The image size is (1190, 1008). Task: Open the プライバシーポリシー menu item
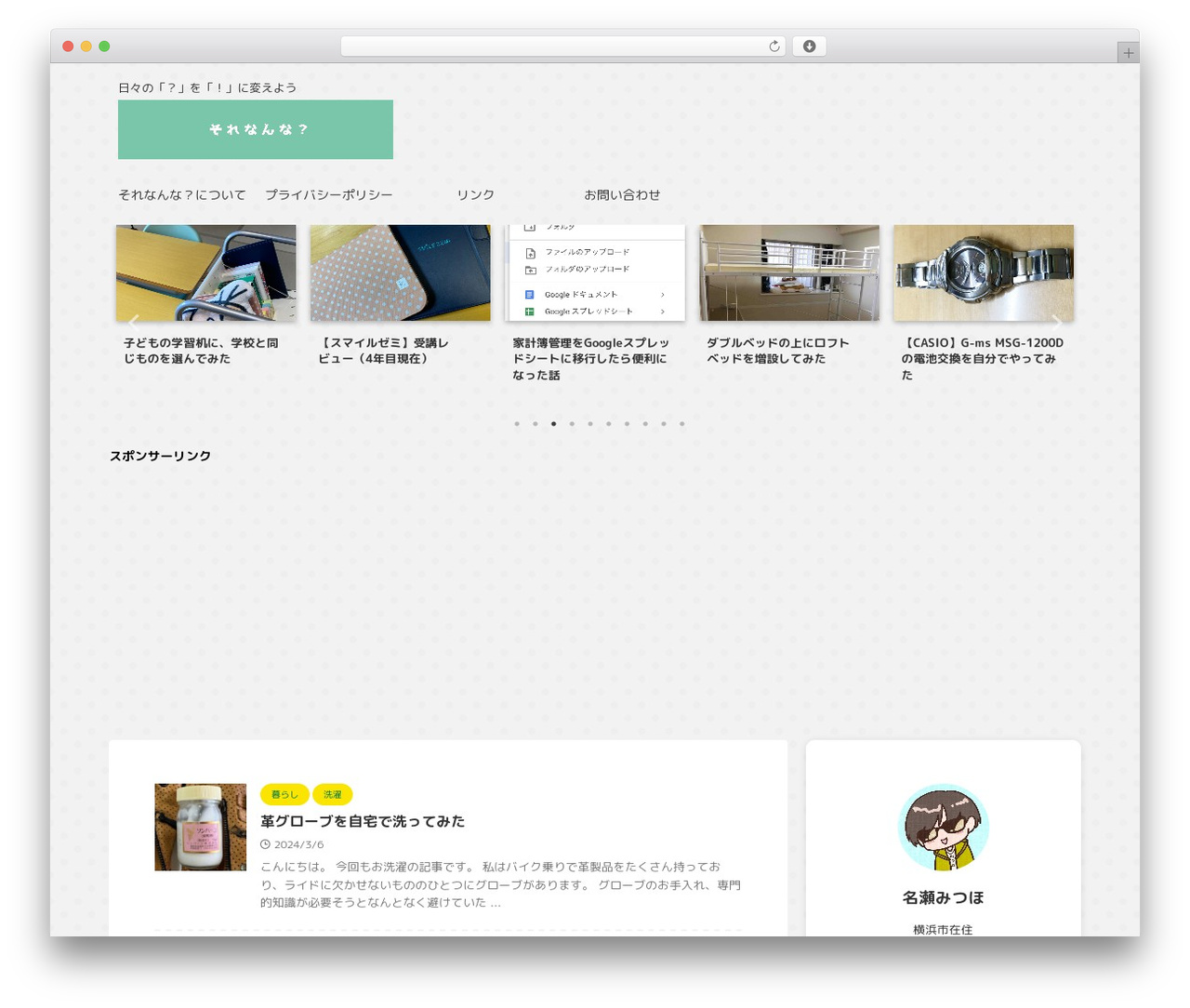point(329,195)
